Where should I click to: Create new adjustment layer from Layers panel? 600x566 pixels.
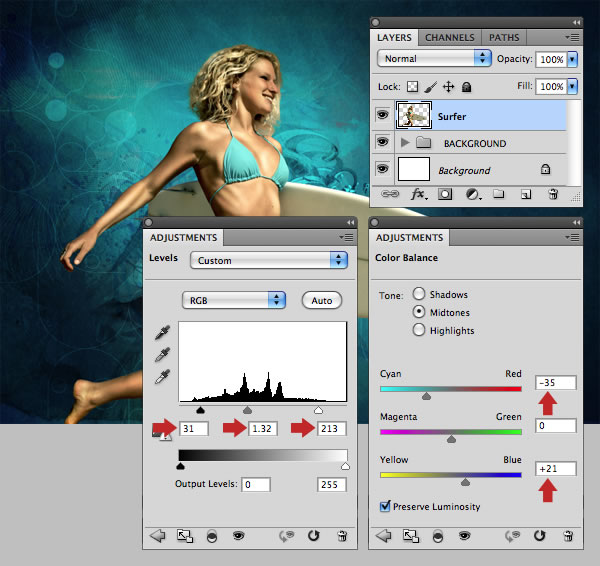[473, 194]
